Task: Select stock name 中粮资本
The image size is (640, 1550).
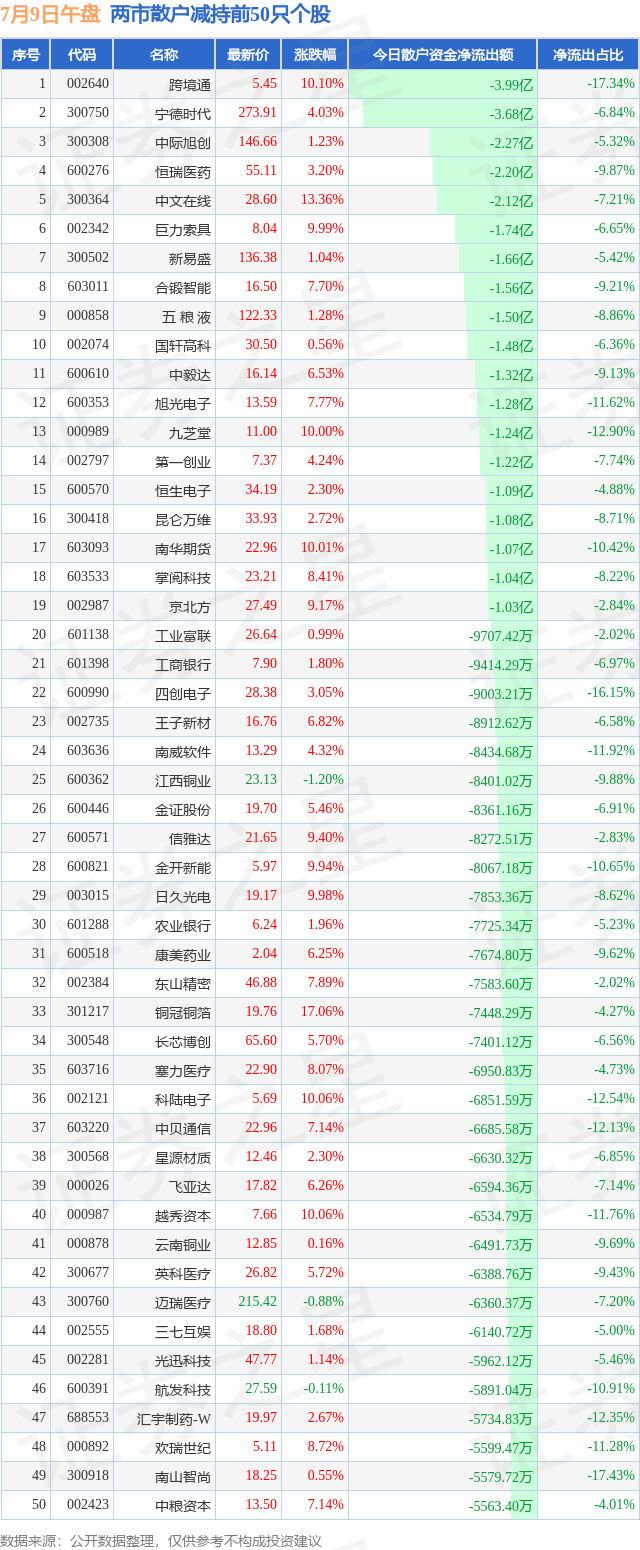Action: pos(183,1506)
